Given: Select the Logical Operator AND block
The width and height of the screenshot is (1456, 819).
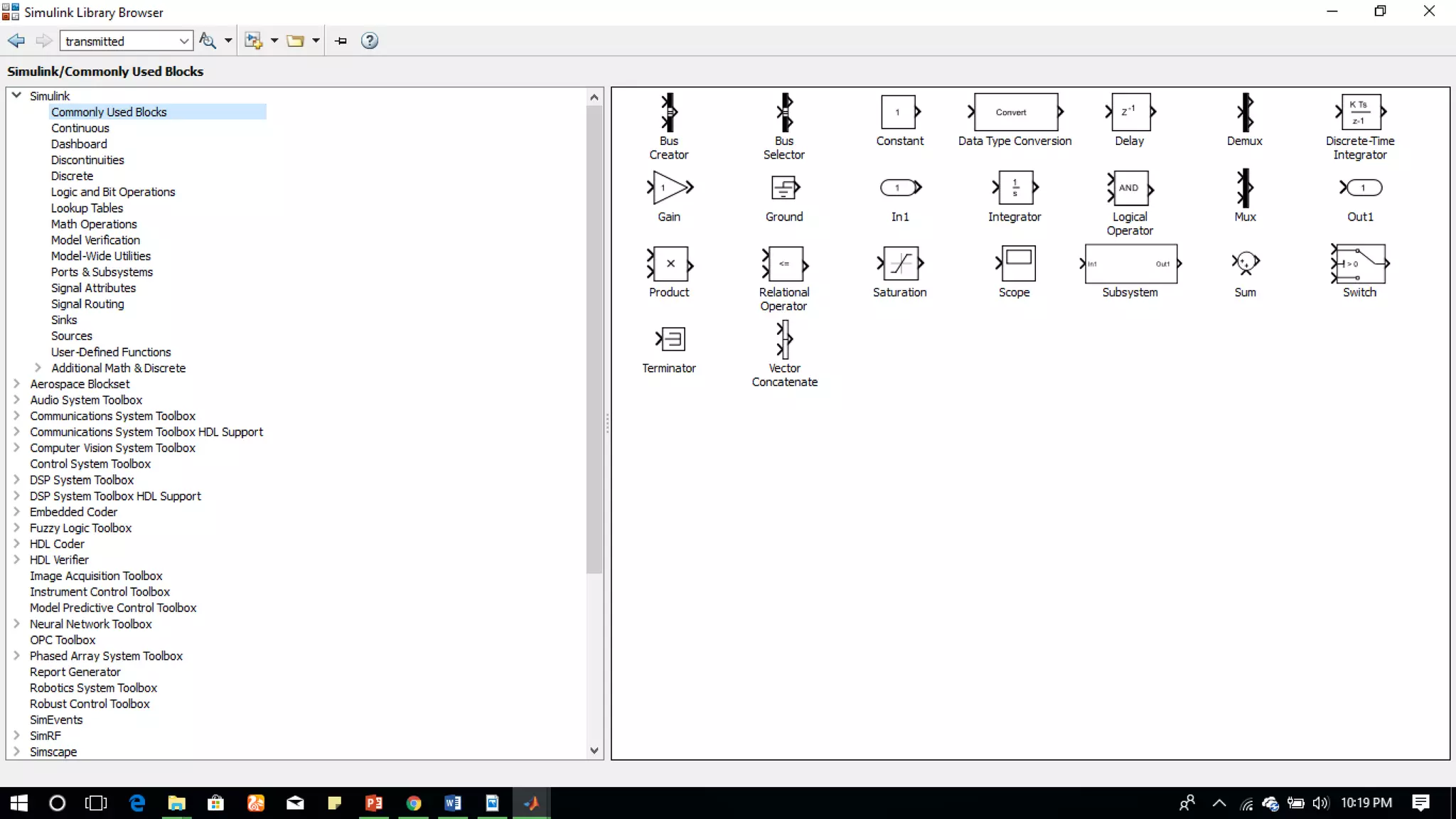Looking at the screenshot, I should coord(1130,188).
